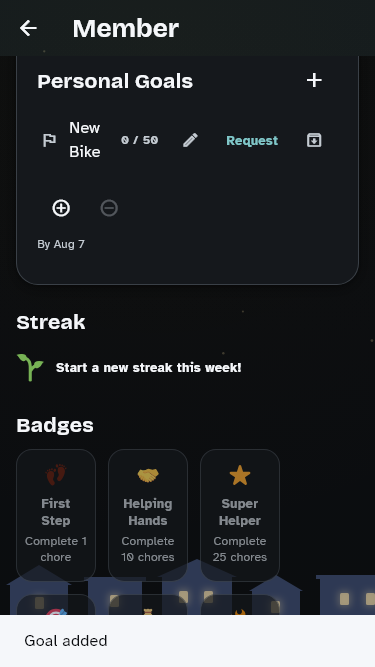
Task: Click the Start a new streak message
Action: tap(148, 368)
